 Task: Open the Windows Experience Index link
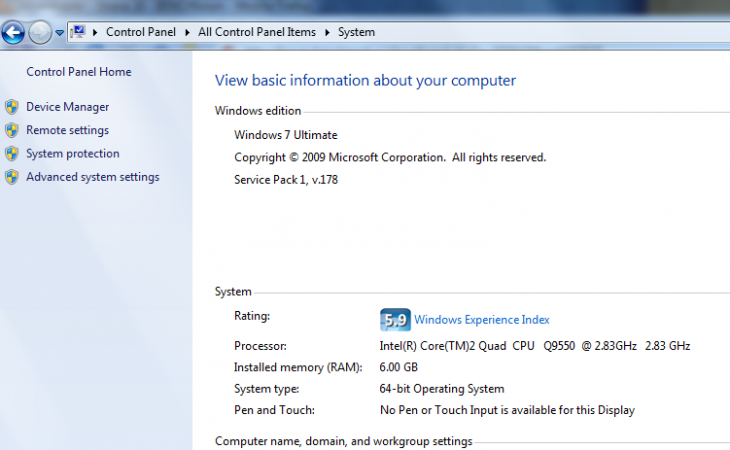click(482, 320)
